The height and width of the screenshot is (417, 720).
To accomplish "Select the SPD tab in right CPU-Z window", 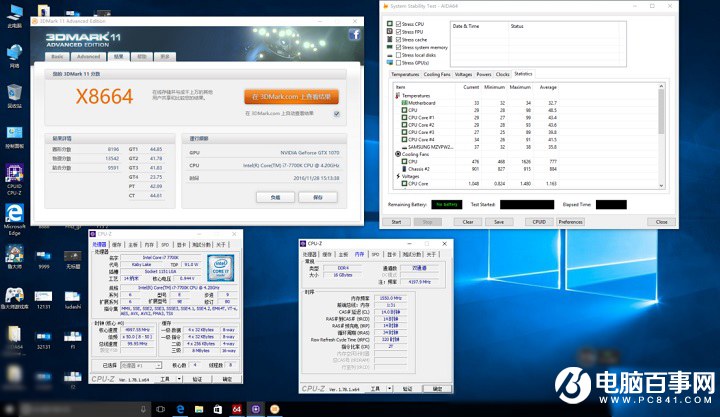I will coord(376,254).
